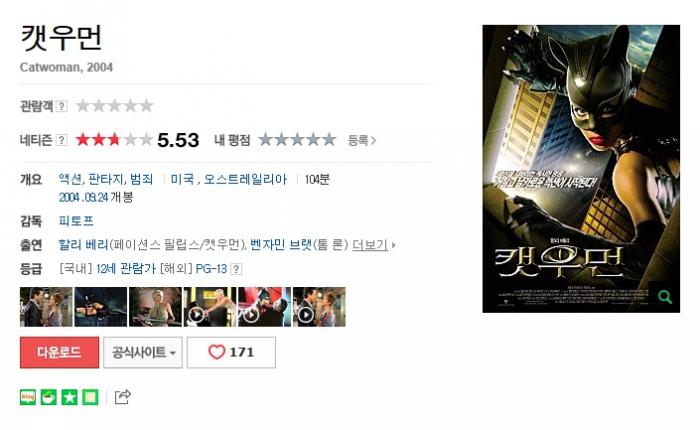Click the help icon beside PG-13 rating
Viewport: 700px width, 430px height.
pos(236,269)
